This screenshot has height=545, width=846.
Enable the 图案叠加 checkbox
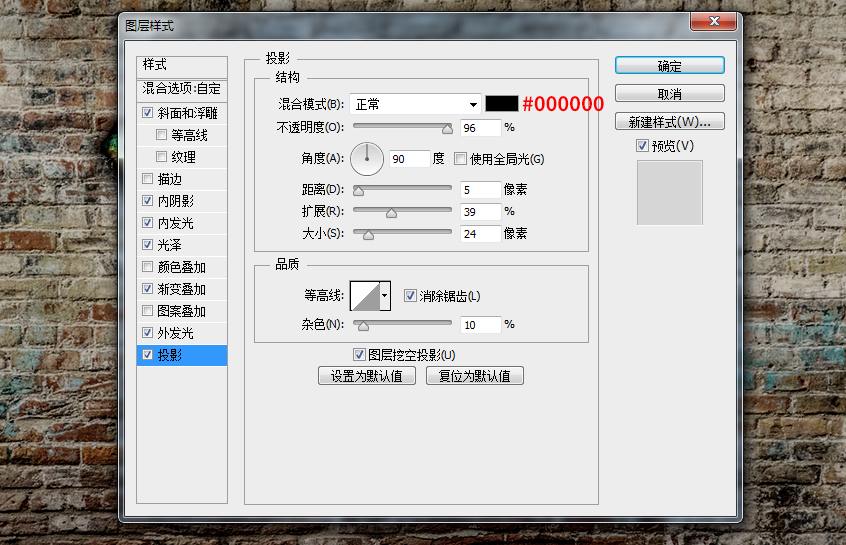coord(147,311)
